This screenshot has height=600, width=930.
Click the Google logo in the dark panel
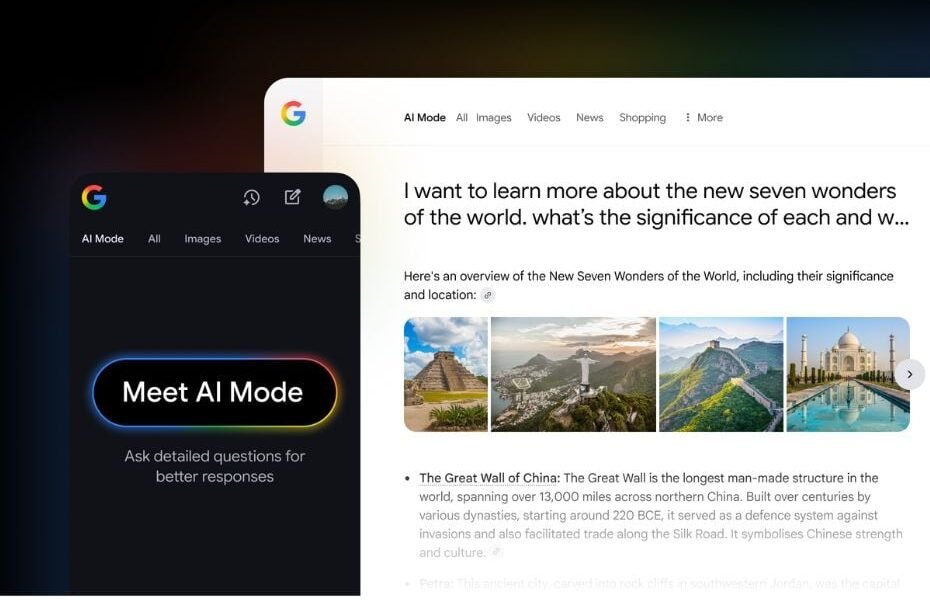[94, 197]
